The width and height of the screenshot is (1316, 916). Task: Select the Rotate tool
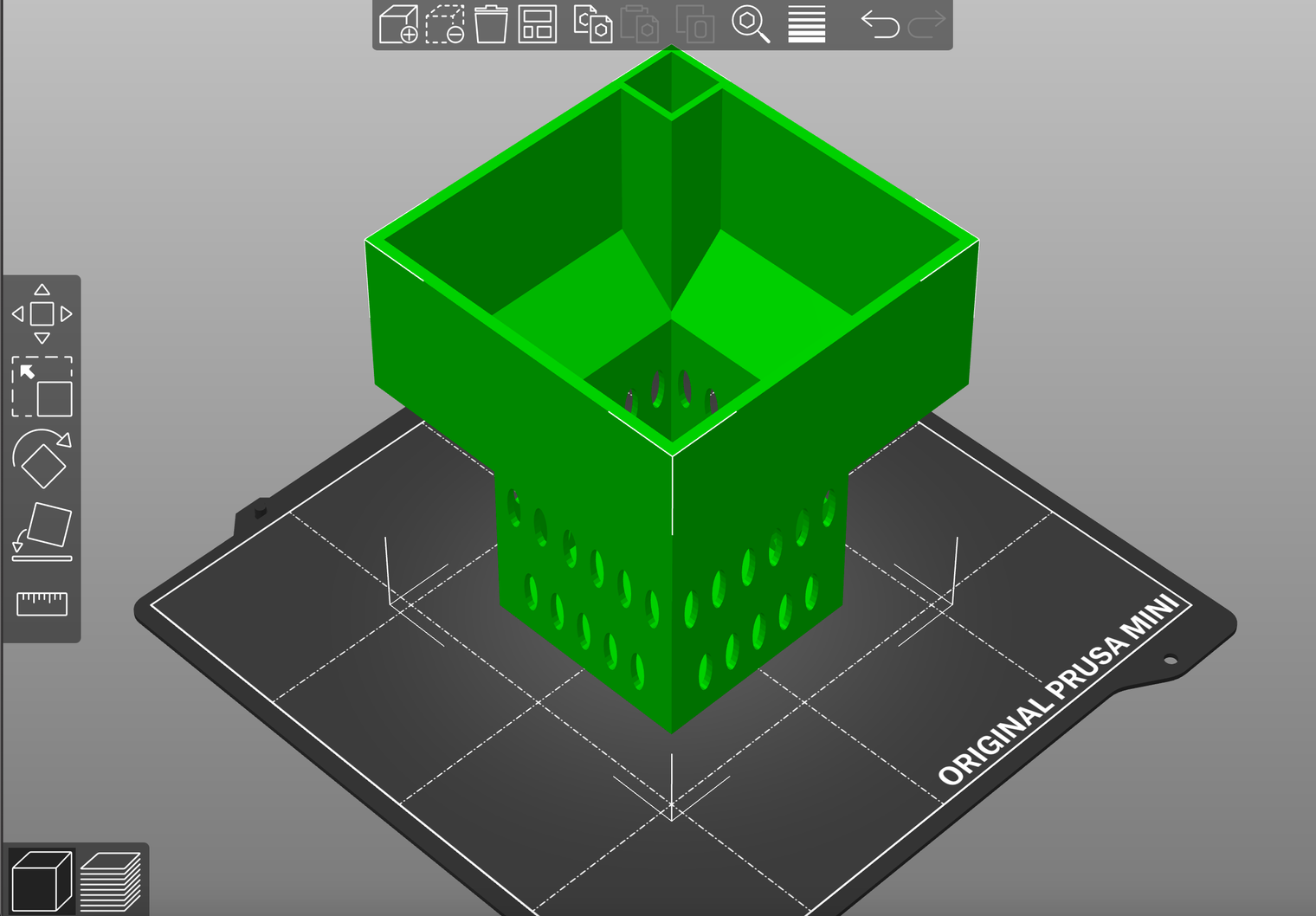[x=42, y=459]
